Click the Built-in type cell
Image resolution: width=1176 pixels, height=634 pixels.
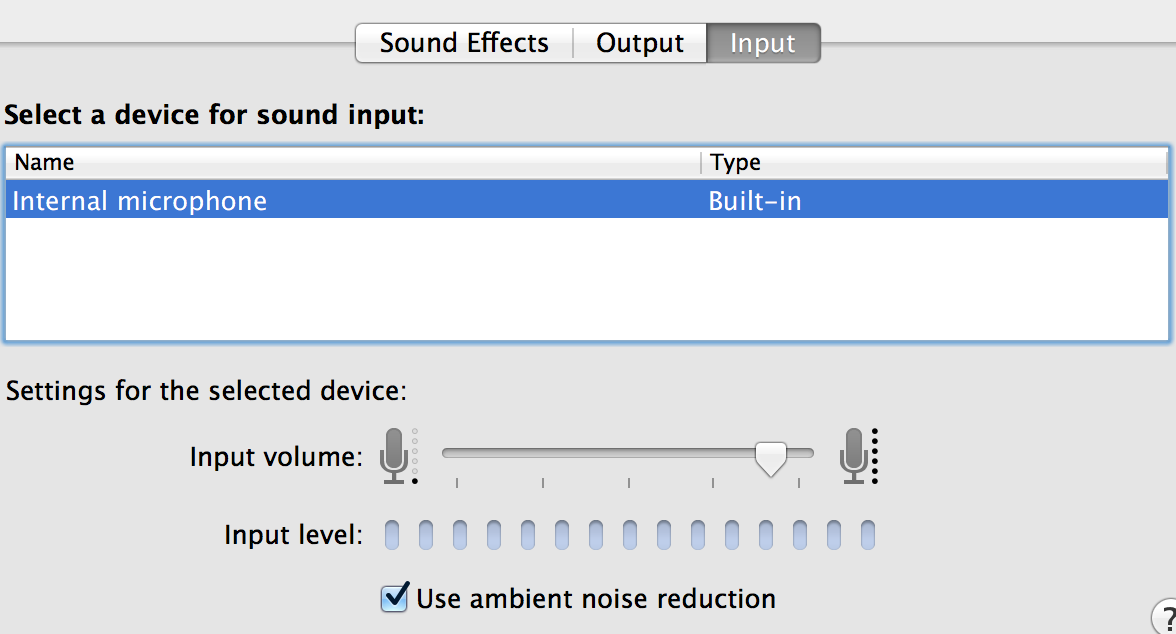[x=754, y=201]
